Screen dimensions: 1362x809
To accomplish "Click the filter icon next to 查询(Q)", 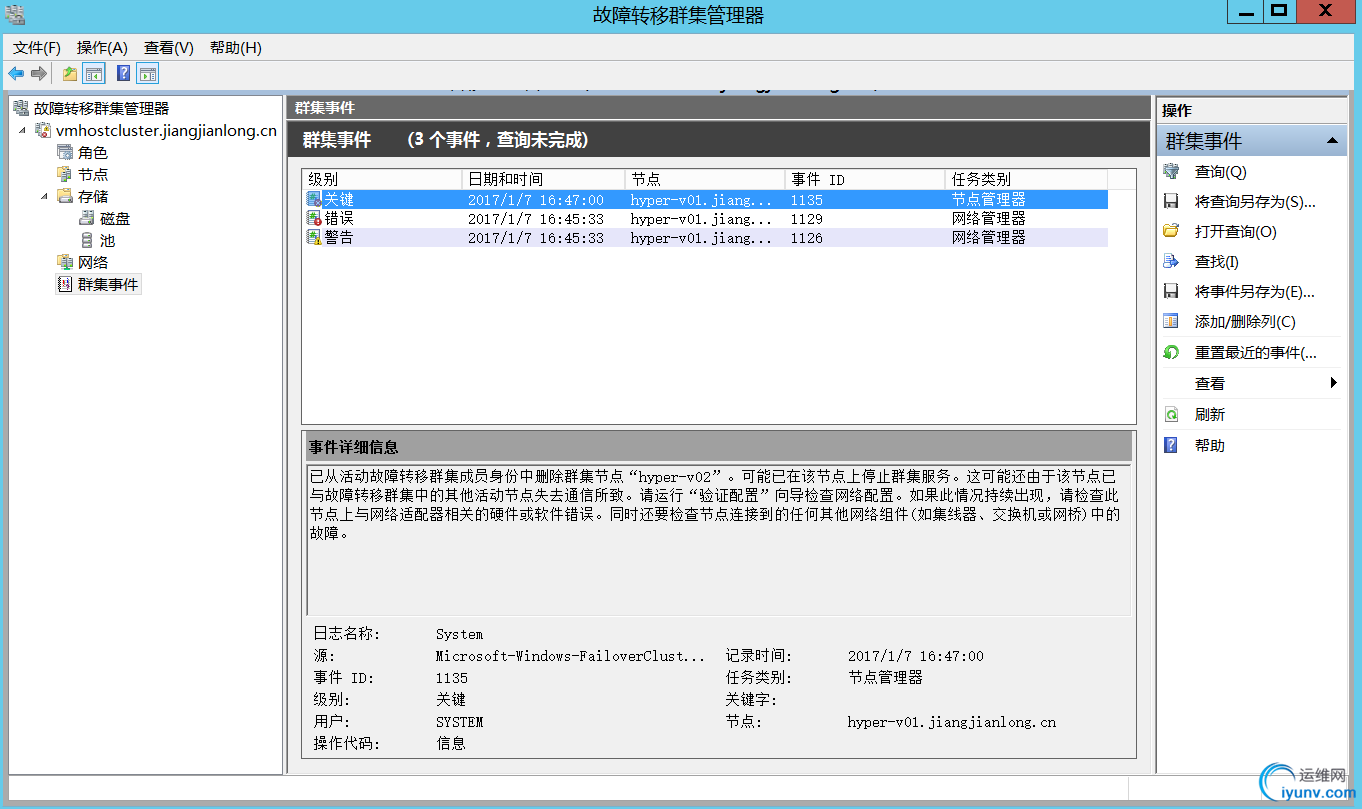I will 1172,172.
